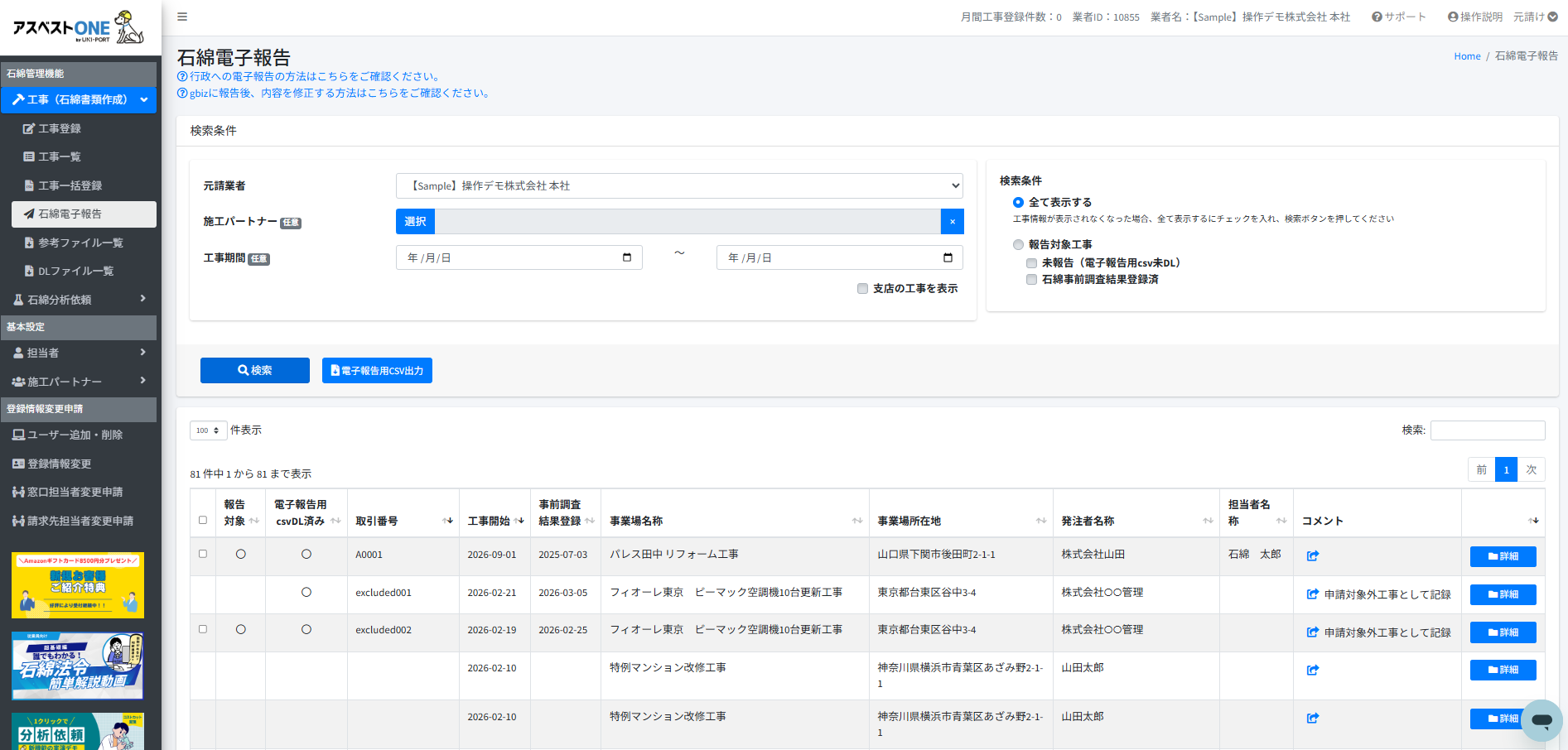Tick the row checkbox for A0001
The height and width of the screenshot is (750, 1568).
tap(203, 554)
